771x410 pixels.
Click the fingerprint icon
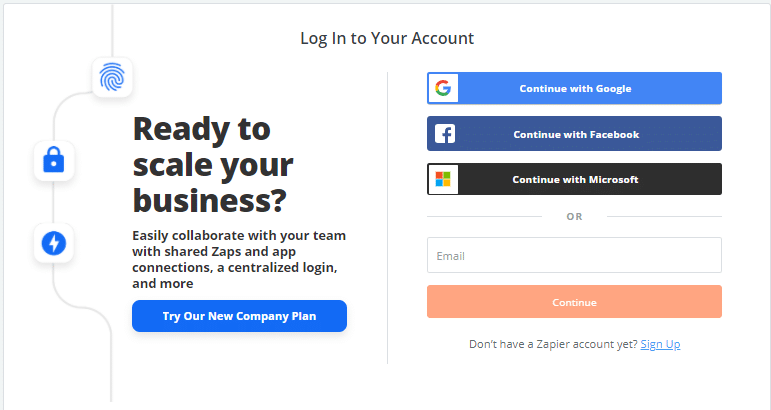[112, 77]
